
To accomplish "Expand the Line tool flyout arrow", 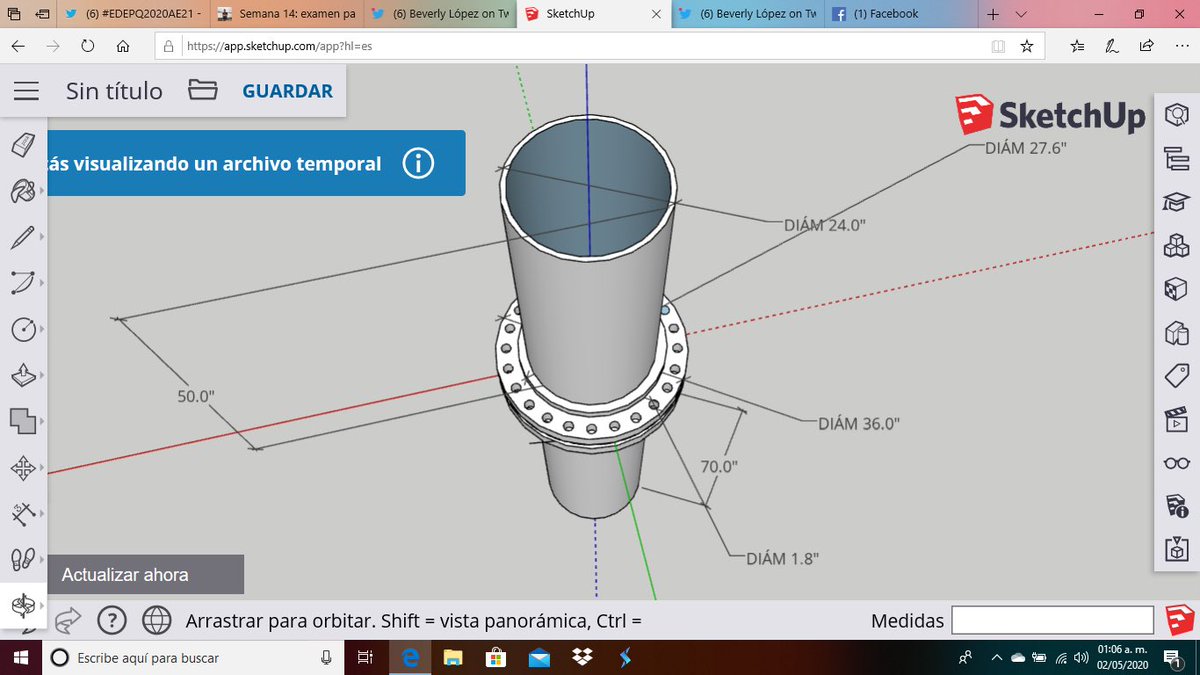I will click(x=42, y=237).
